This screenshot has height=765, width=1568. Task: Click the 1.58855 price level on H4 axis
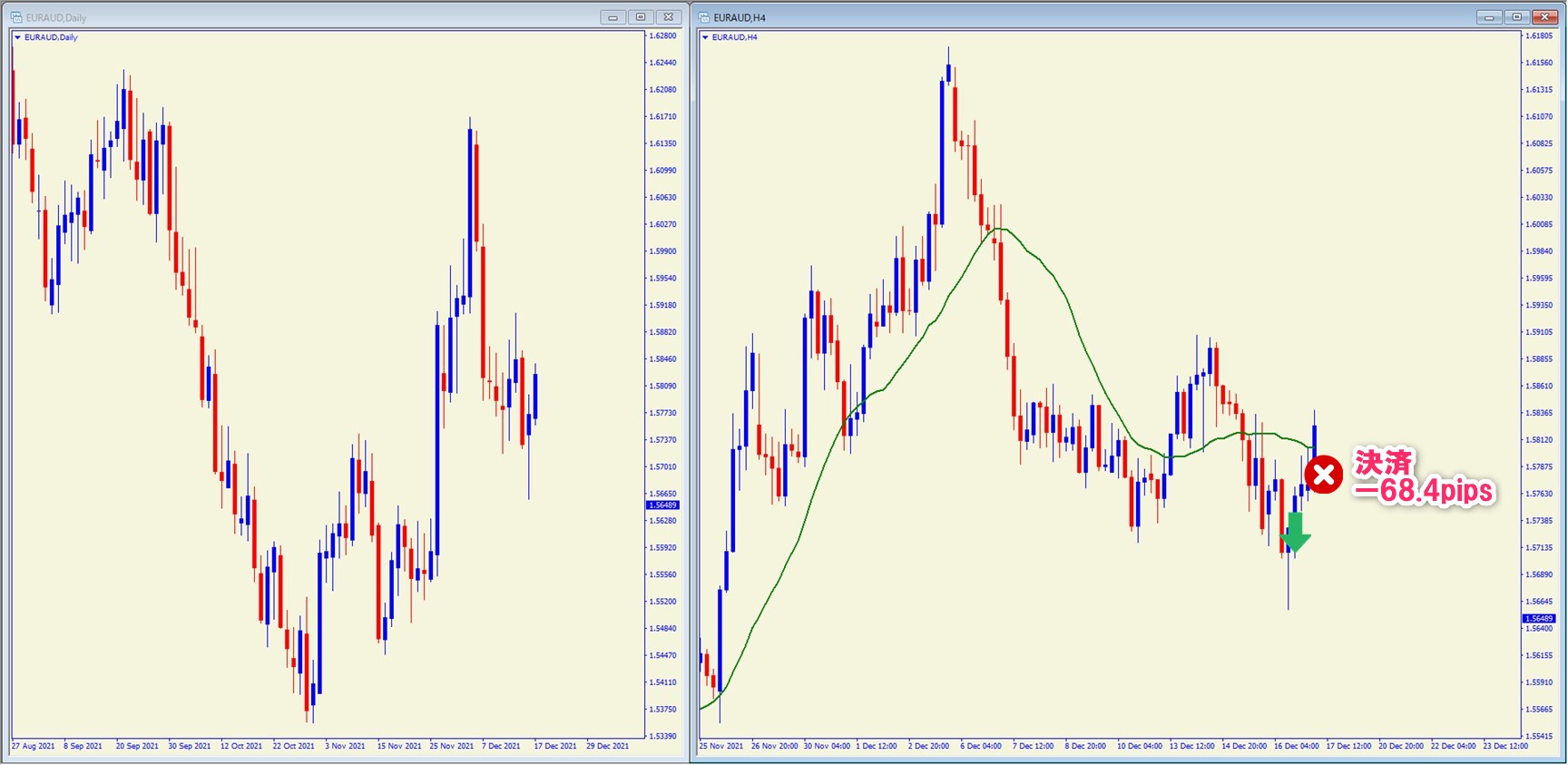click(1540, 359)
